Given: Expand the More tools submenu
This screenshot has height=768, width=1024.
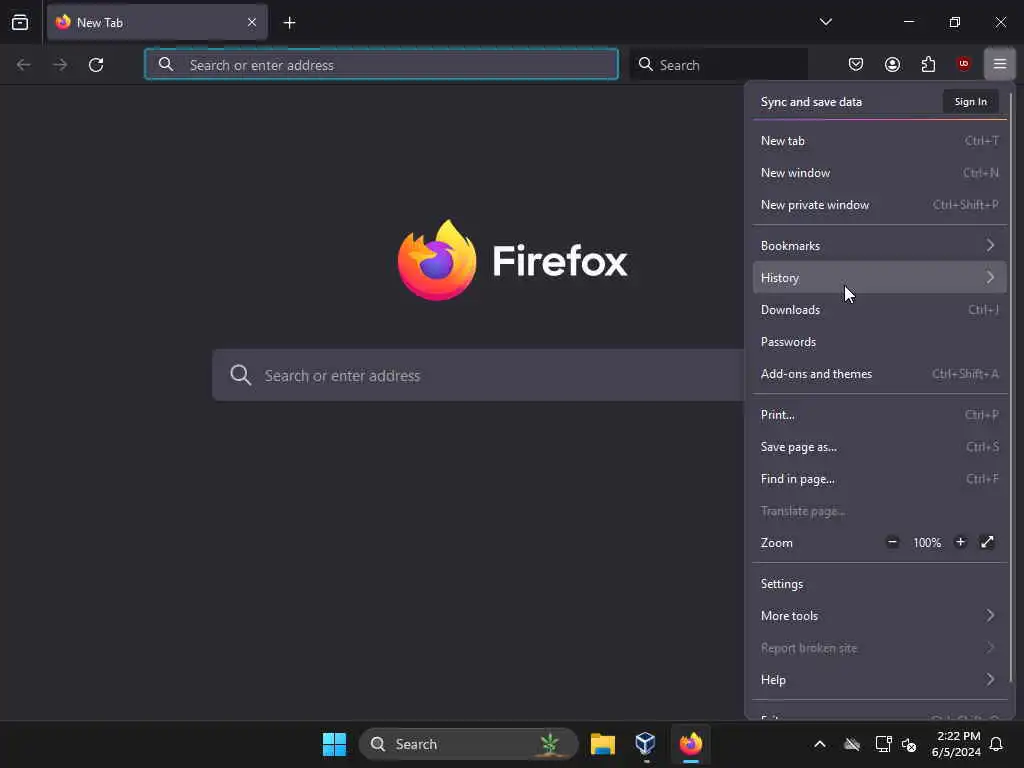Looking at the screenshot, I should pyautogui.click(x=880, y=616).
